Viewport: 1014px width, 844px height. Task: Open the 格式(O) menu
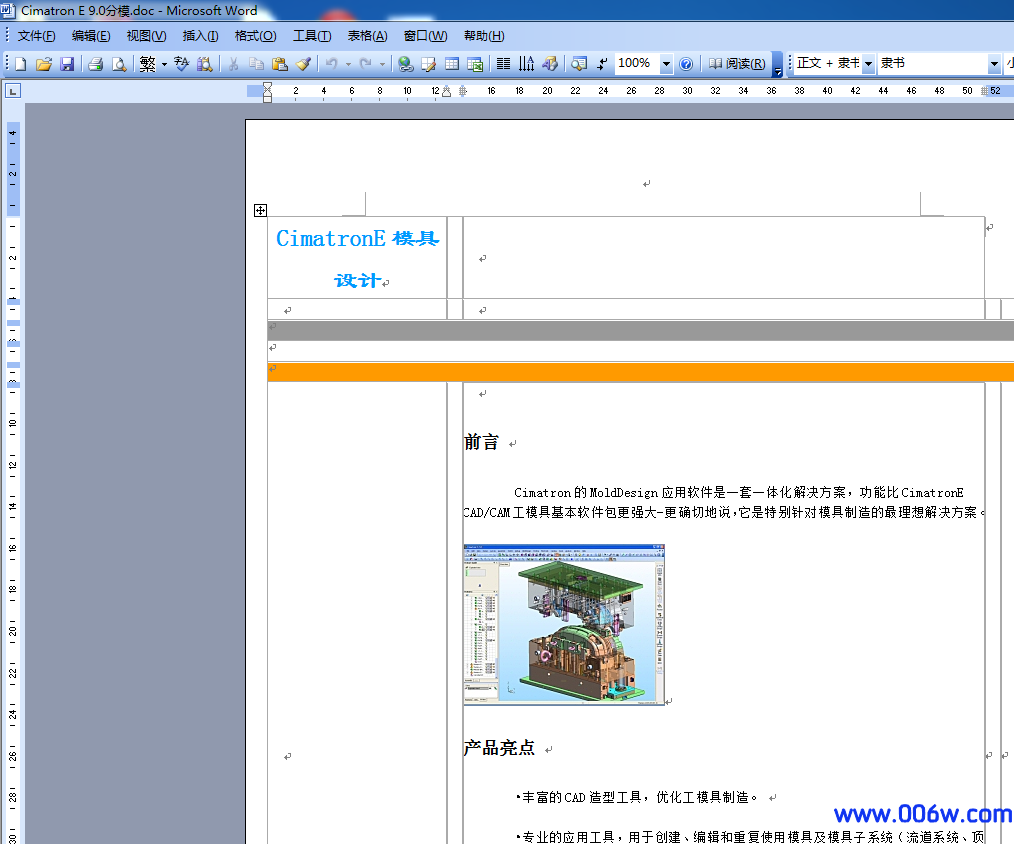[255, 36]
